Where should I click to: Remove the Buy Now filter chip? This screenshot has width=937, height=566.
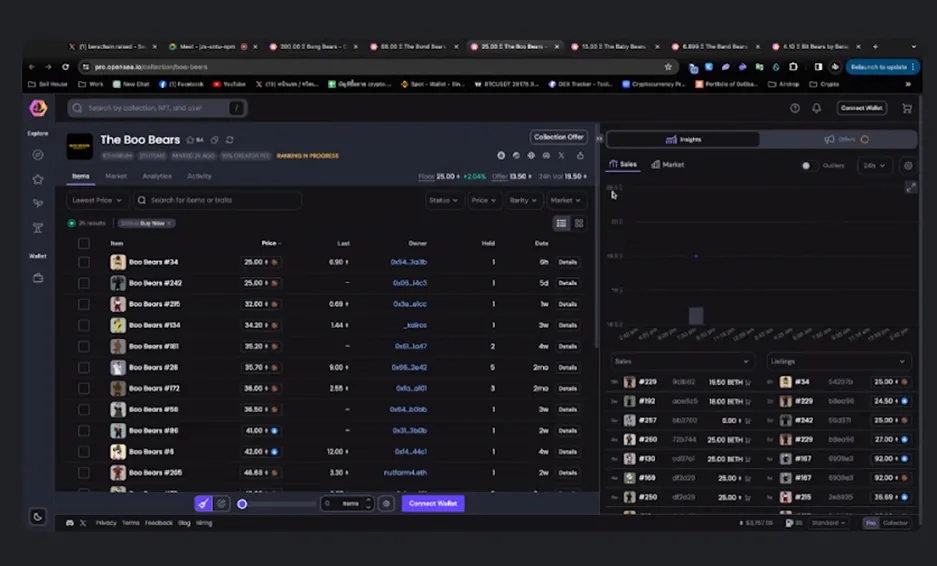[169, 223]
